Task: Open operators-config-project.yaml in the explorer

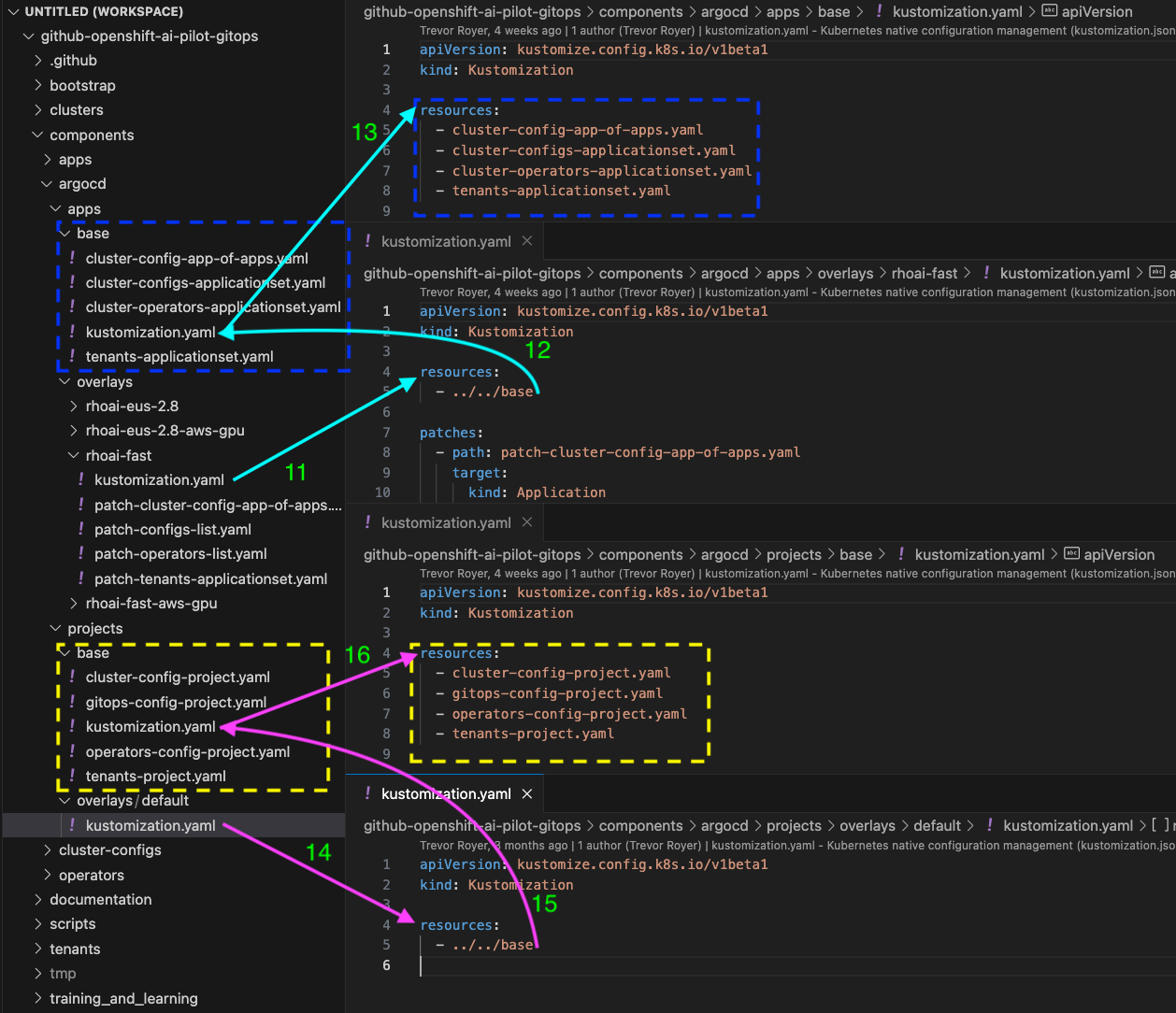Action: tap(187, 751)
